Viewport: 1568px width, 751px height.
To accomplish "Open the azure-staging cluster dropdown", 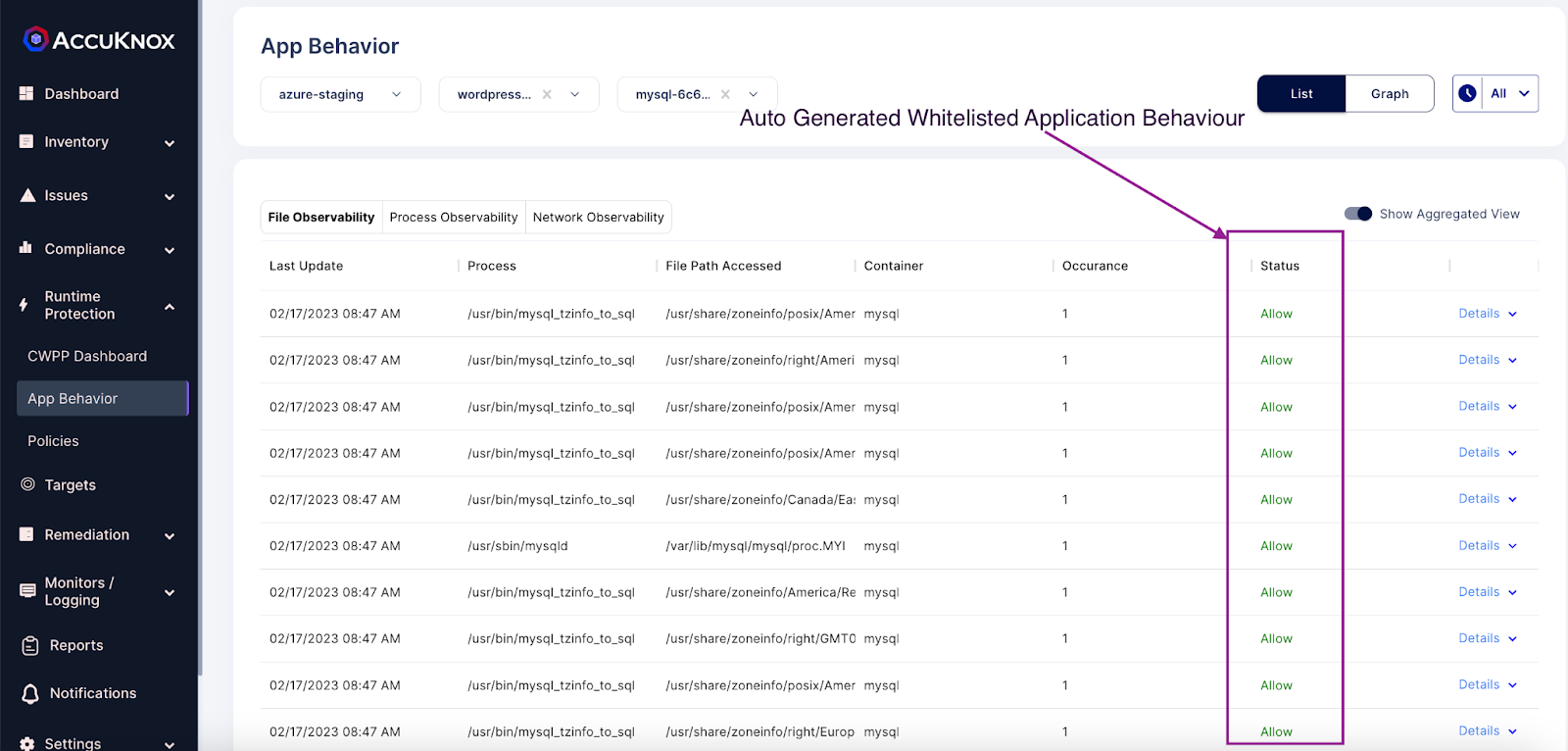I will coord(340,94).
